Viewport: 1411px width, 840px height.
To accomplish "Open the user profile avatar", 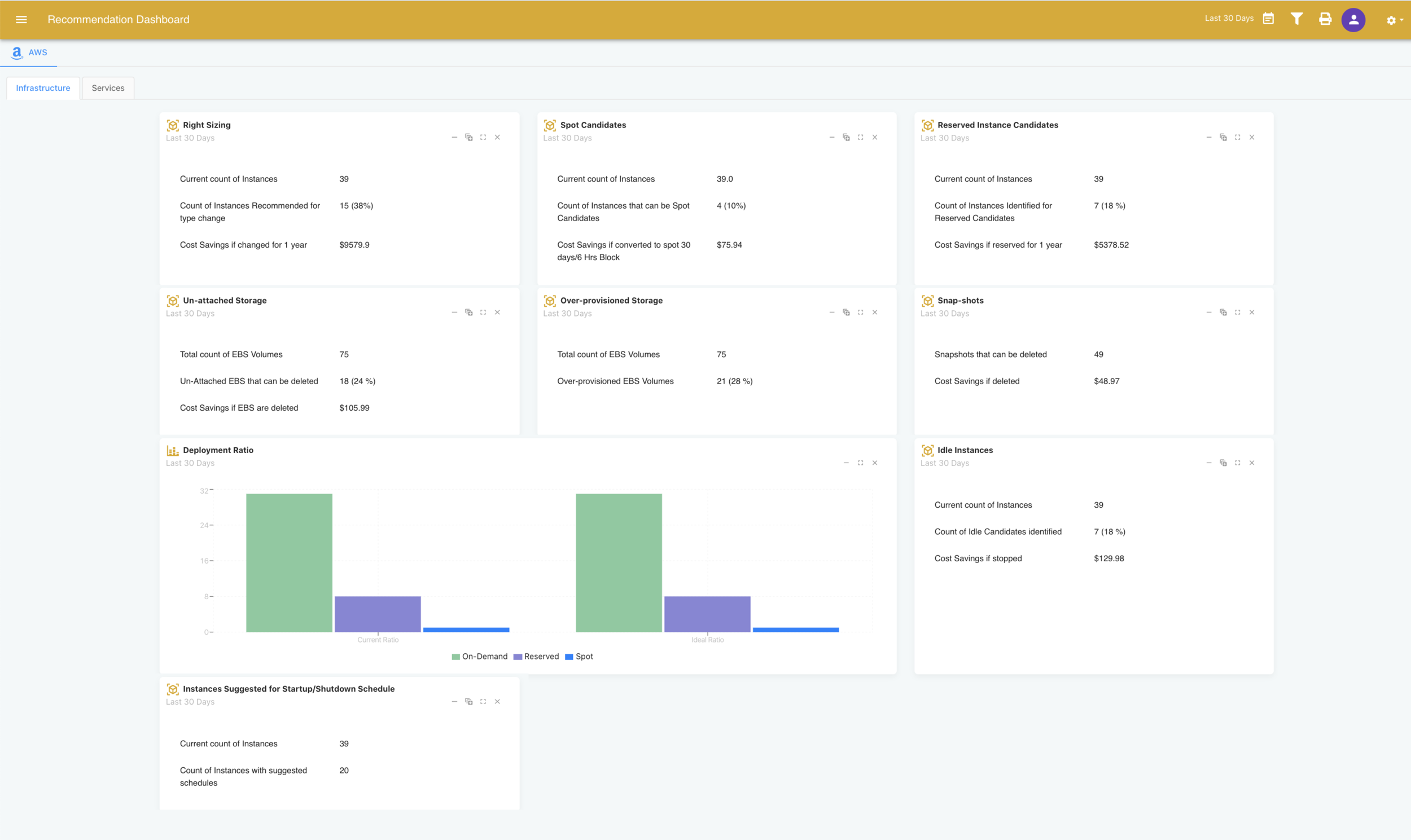I will (1353, 20).
